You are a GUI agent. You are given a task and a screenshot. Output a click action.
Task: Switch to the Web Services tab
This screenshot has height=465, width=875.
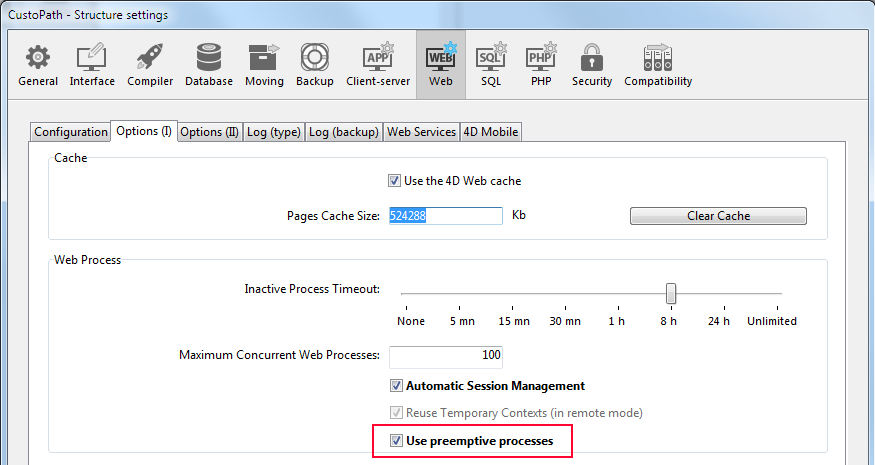[421, 132]
